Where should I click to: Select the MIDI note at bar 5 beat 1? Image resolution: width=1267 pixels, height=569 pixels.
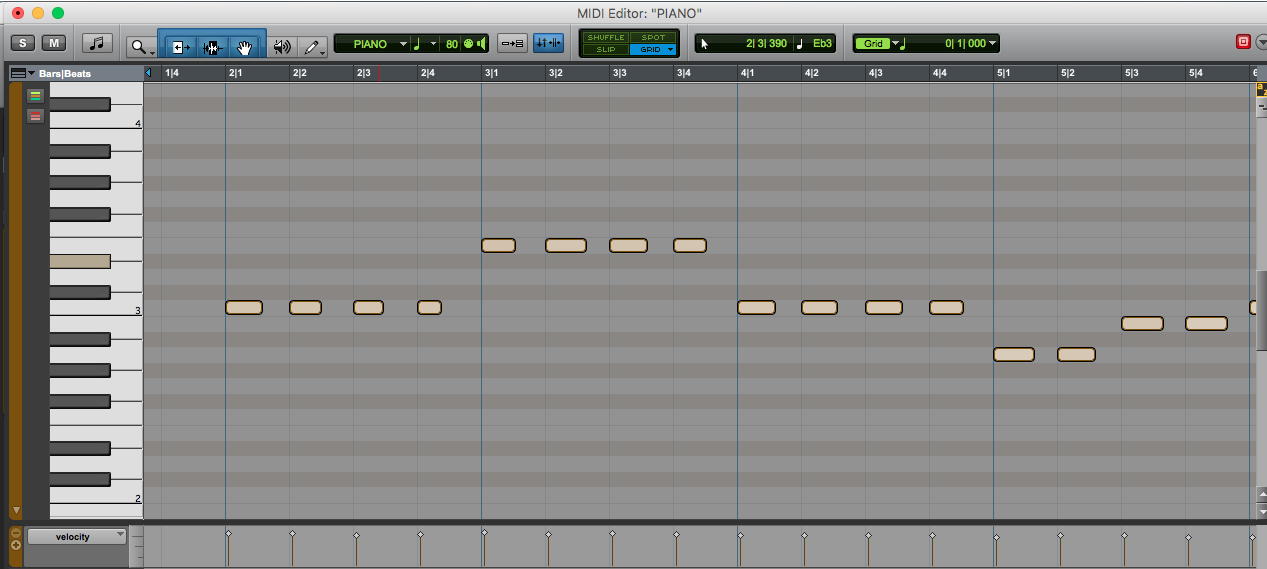pyautogui.click(x=1014, y=354)
